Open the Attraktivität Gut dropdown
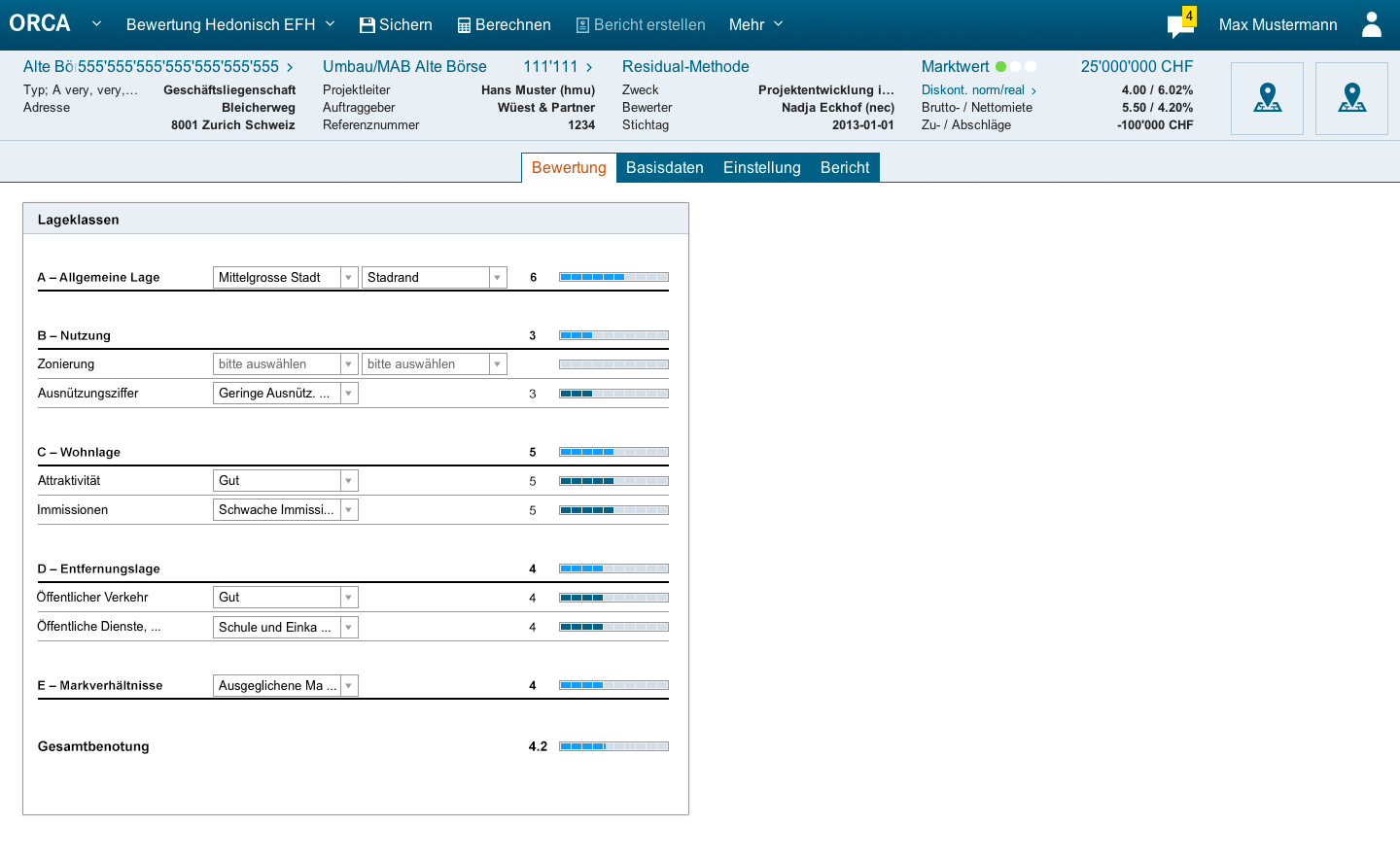 (286, 480)
